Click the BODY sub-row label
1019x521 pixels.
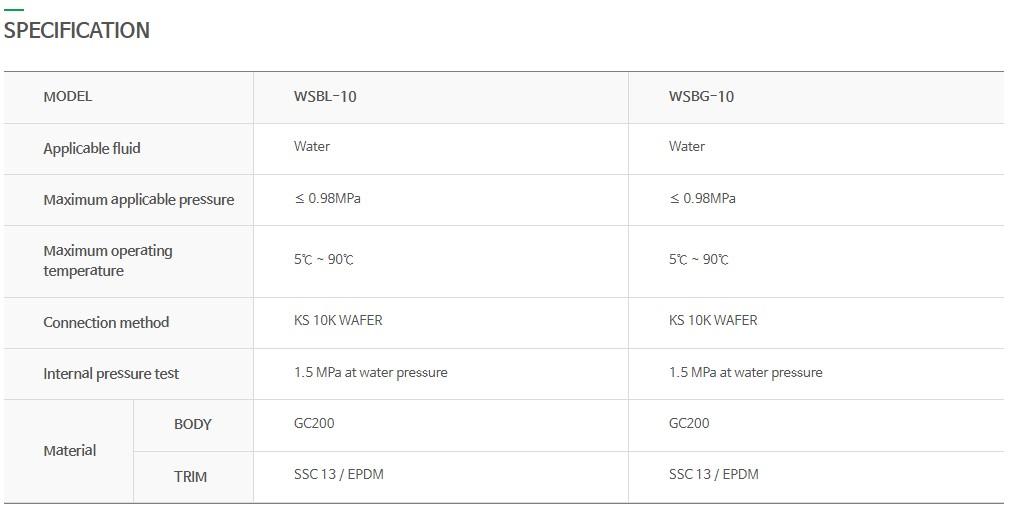coord(192,424)
